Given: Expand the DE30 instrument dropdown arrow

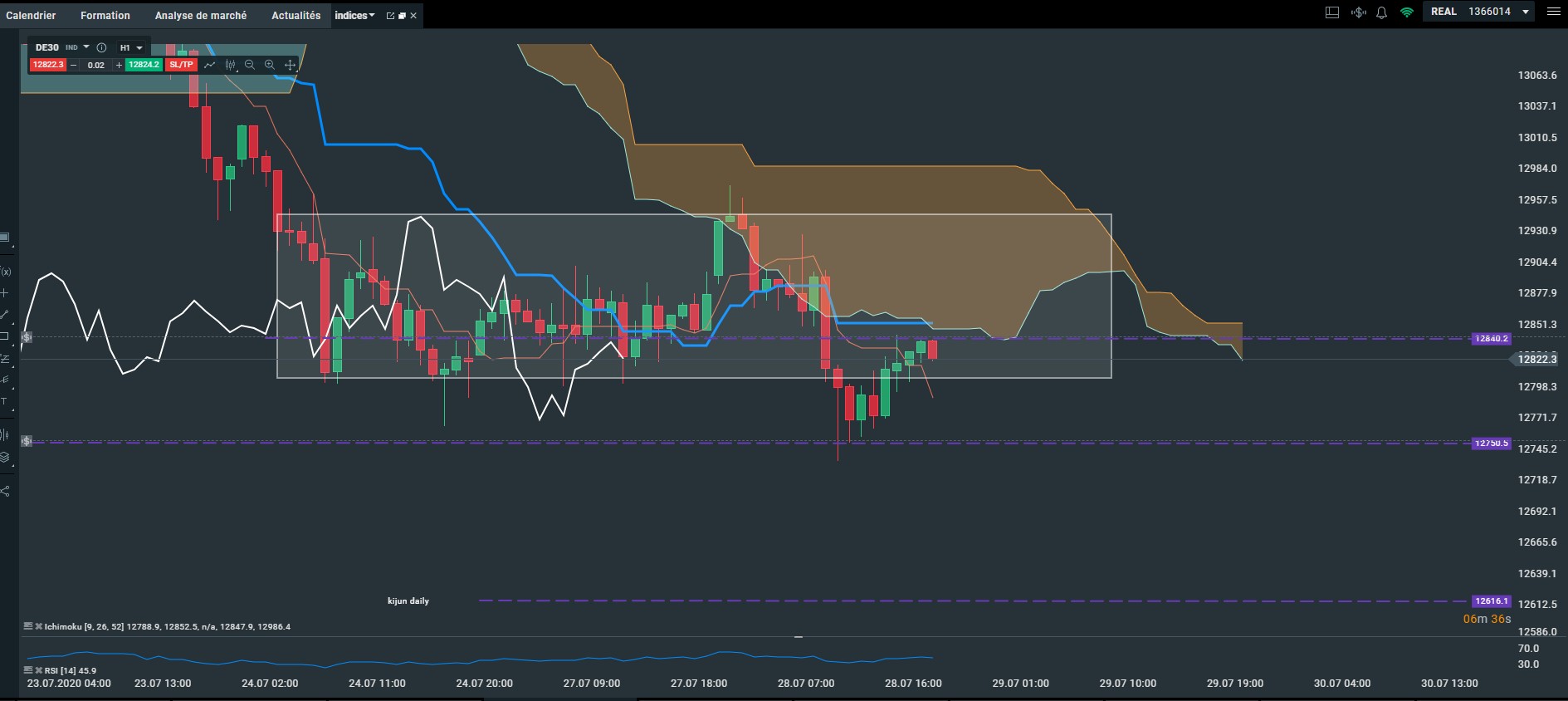Looking at the screenshot, I should (86, 47).
